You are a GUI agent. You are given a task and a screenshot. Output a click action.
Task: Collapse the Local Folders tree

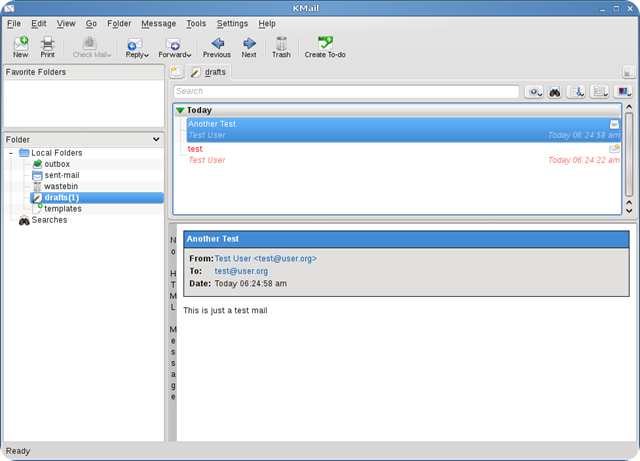tap(11, 153)
